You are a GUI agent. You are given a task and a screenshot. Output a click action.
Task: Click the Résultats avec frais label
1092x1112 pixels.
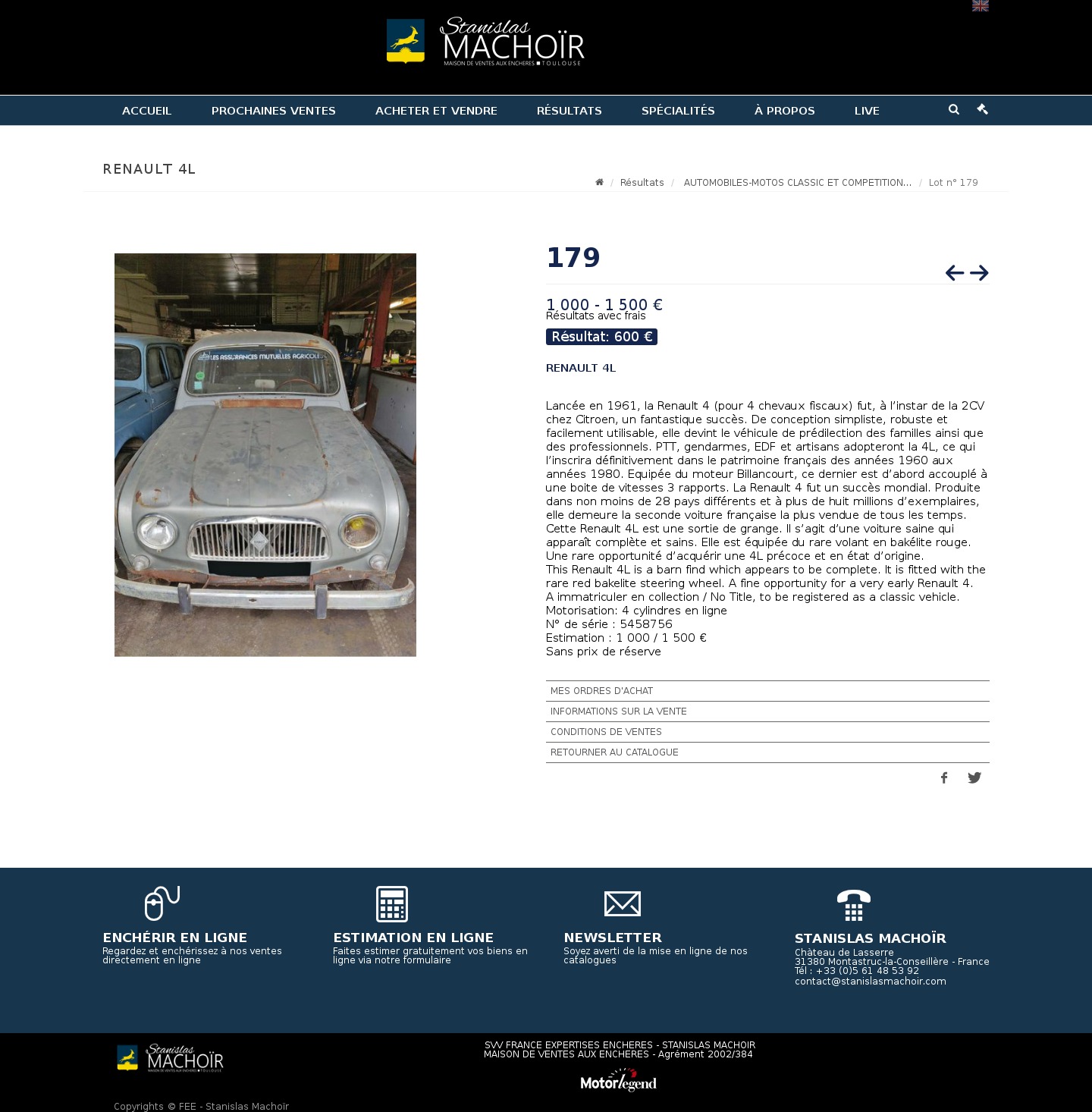tap(596, 316)
